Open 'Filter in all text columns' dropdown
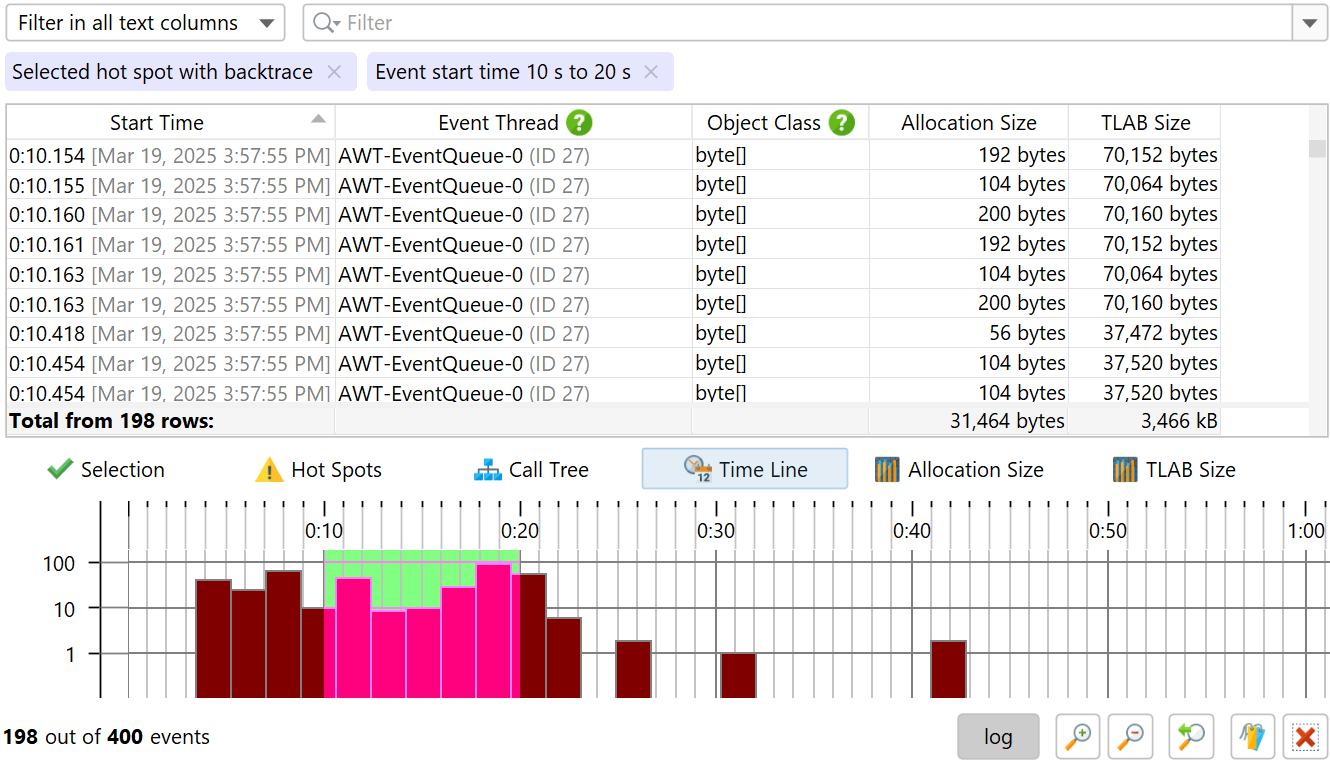The image size is (1330, 763). pos(145,23)
